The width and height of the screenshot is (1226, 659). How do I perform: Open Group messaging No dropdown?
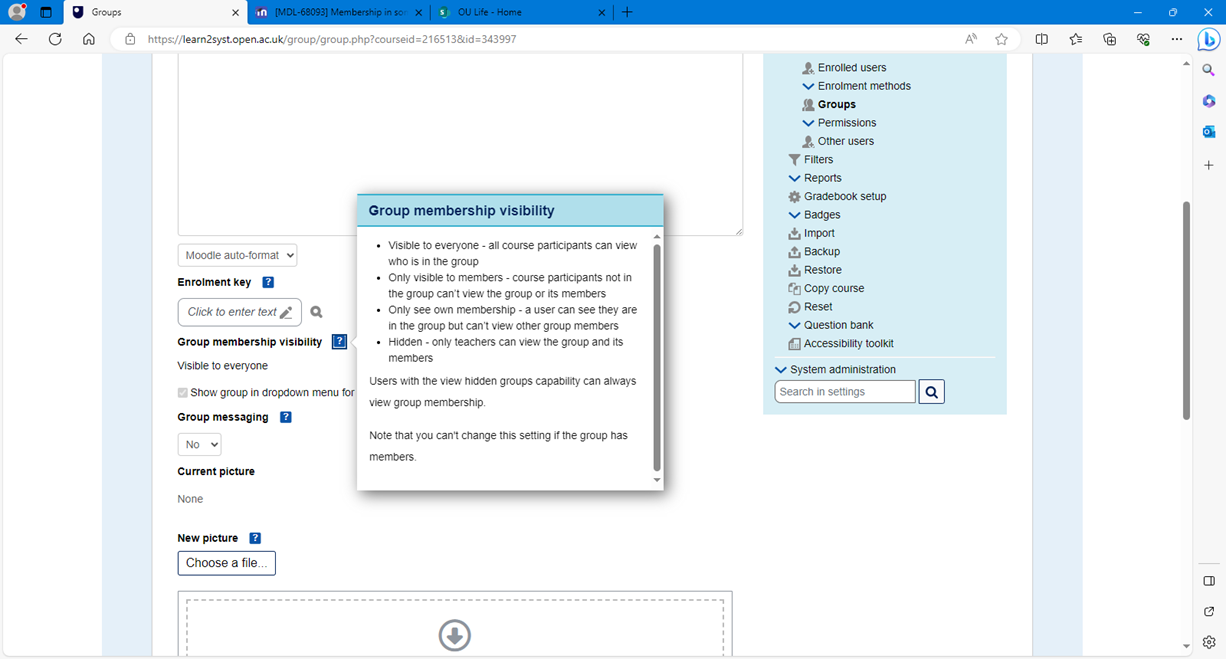(200, 444)
